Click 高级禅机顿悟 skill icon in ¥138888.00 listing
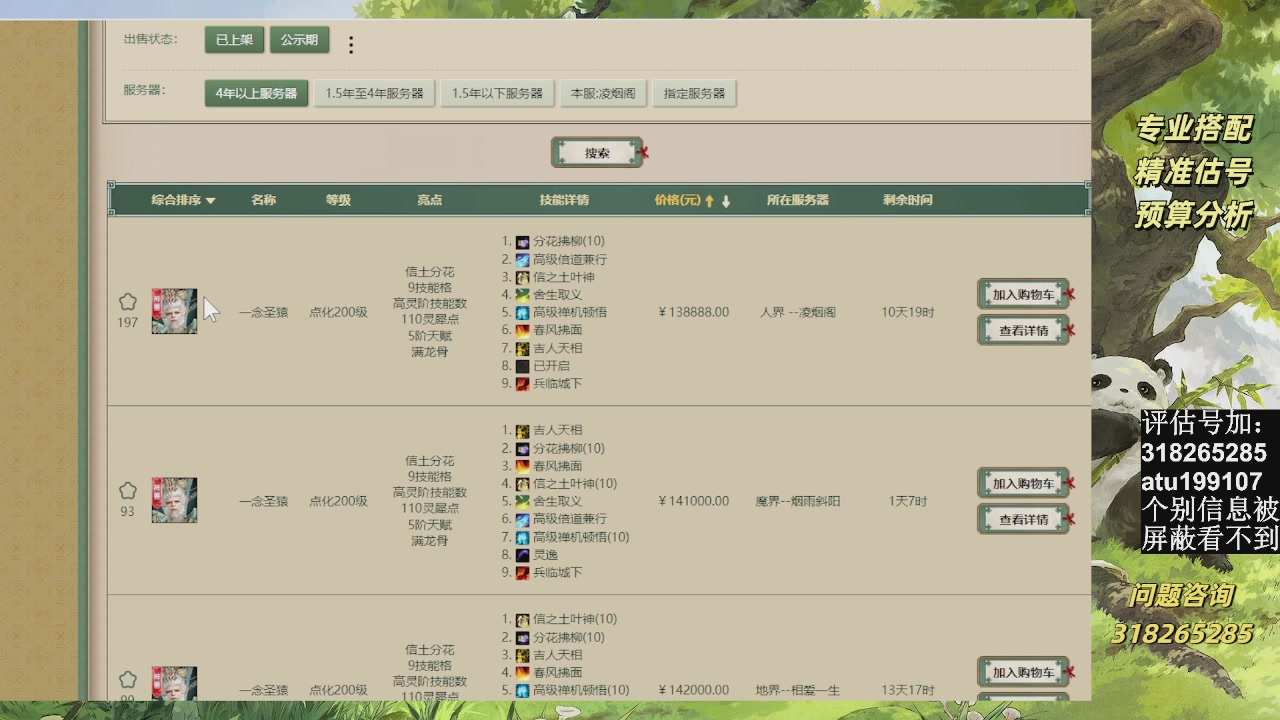This screenshot has width=1280, height=720. point(522,313)
